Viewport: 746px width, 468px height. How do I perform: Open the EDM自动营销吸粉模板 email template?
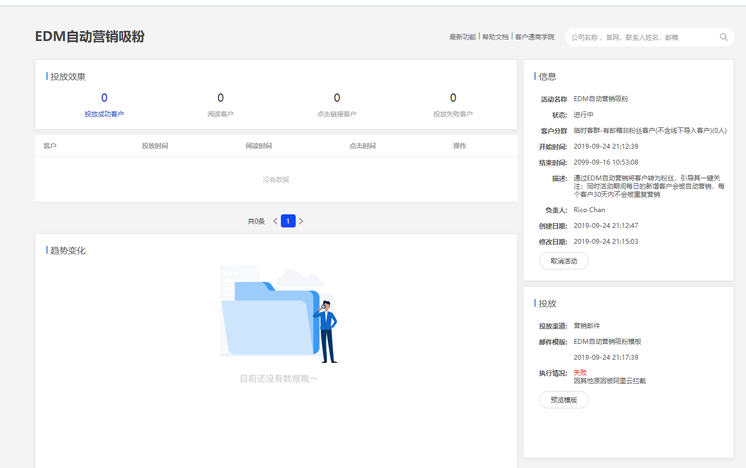pyautogui.click(x=608, y=342)
